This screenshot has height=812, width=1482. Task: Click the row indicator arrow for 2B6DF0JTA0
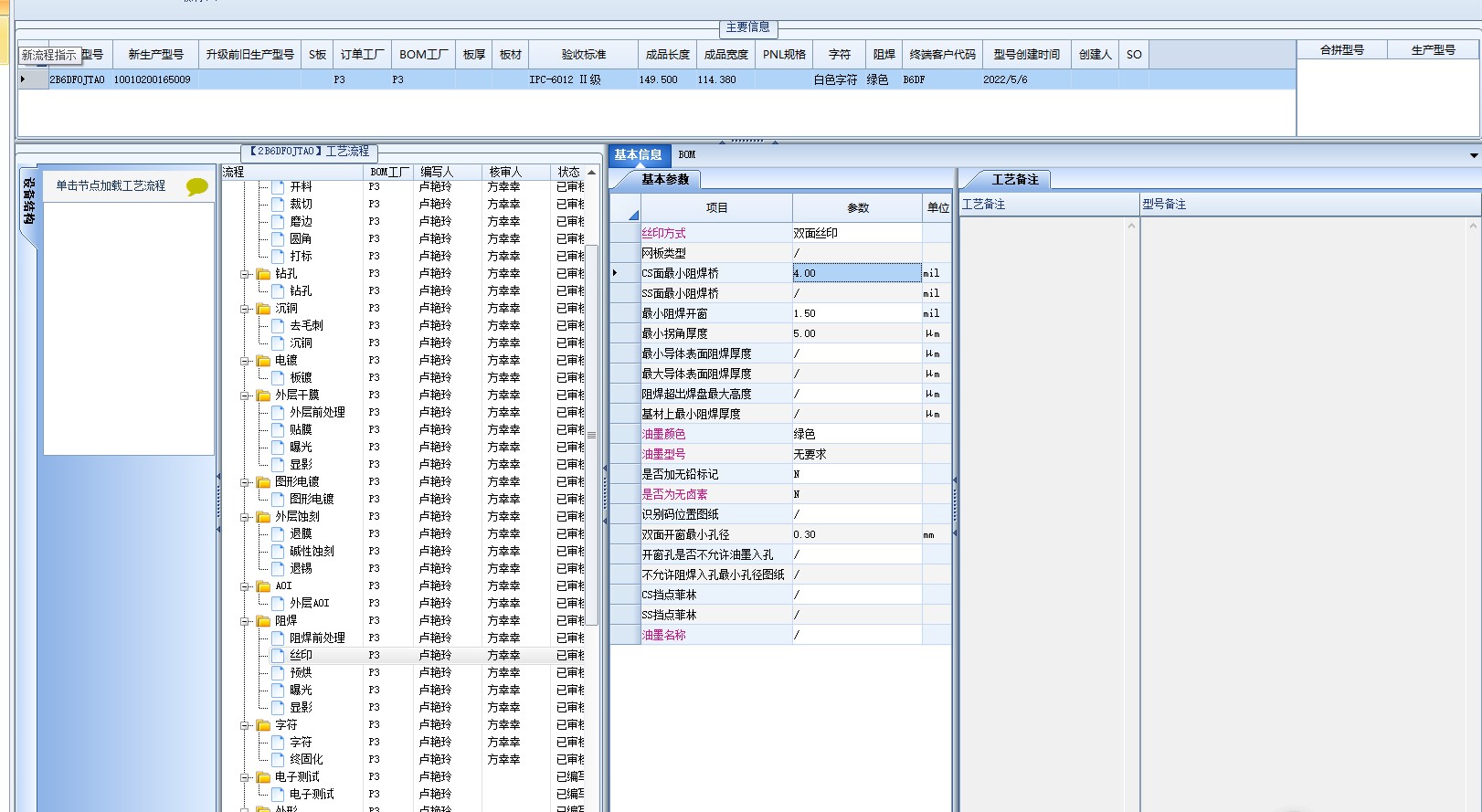point(24,79)
